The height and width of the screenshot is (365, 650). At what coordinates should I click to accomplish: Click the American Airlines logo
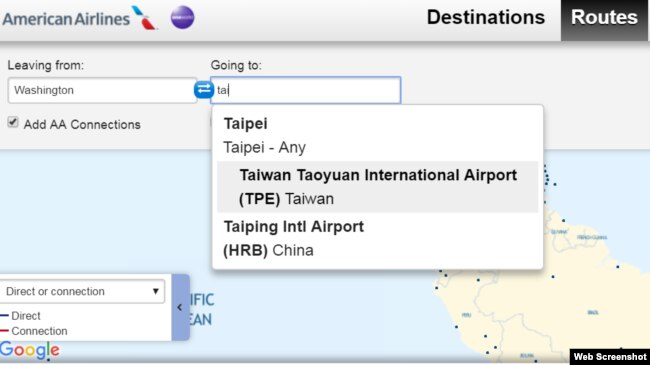tap(79, 18)
